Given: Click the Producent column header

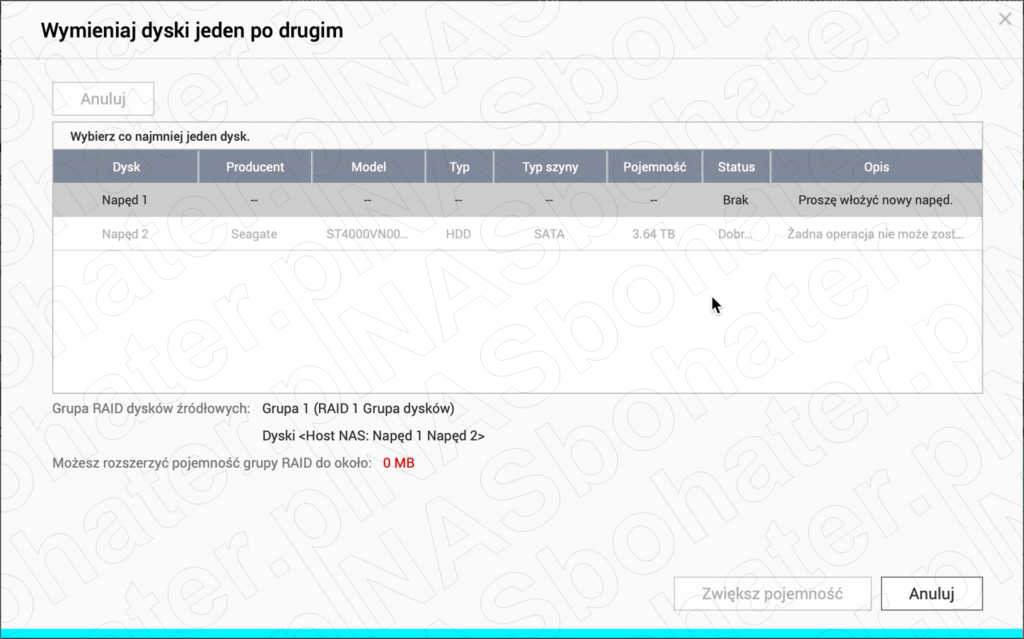Looking at the screenshot, I should 255,167.
